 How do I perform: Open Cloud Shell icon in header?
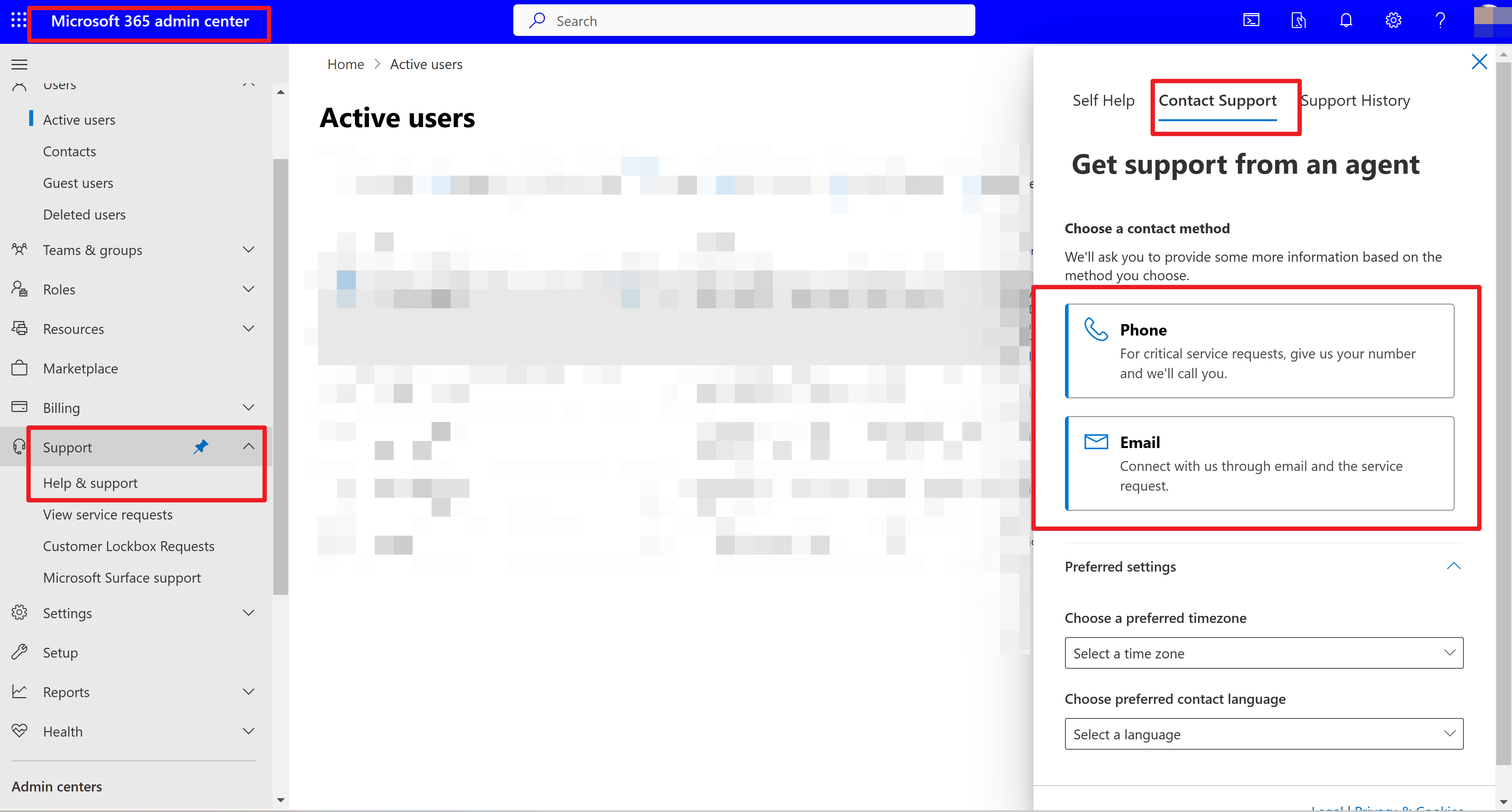(x=1251, y=21)
